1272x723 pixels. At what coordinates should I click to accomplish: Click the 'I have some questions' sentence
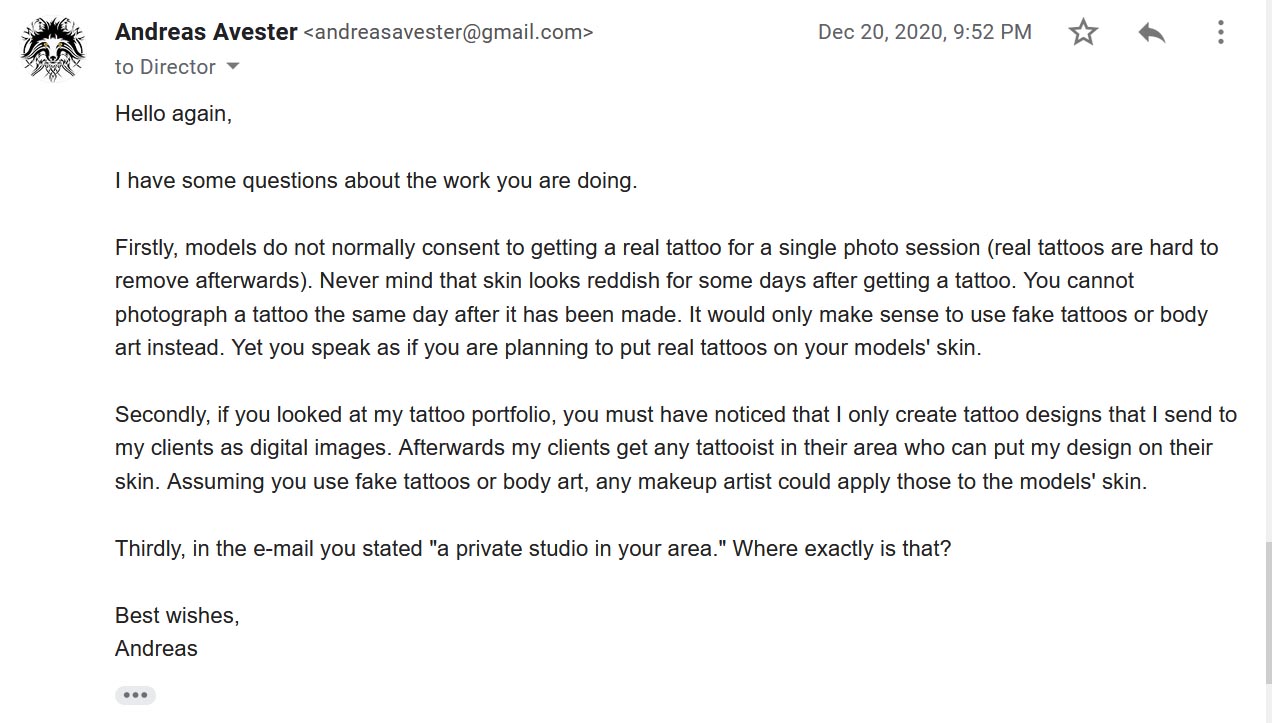coord(376,181)
